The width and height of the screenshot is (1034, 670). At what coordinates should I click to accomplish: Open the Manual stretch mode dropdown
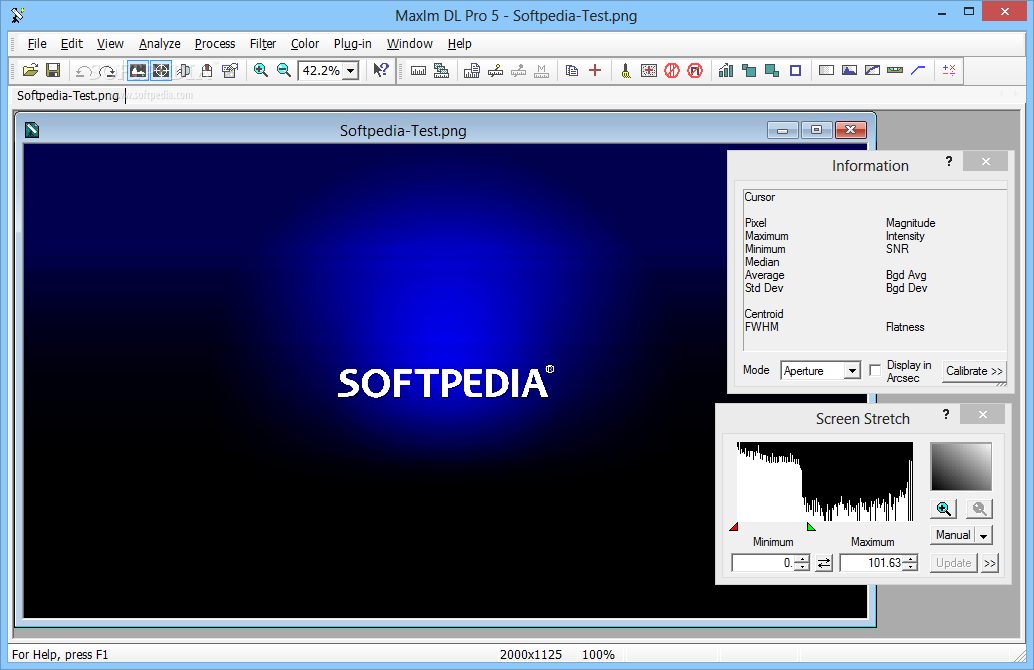pyautogui.click(x=983, y=535)
